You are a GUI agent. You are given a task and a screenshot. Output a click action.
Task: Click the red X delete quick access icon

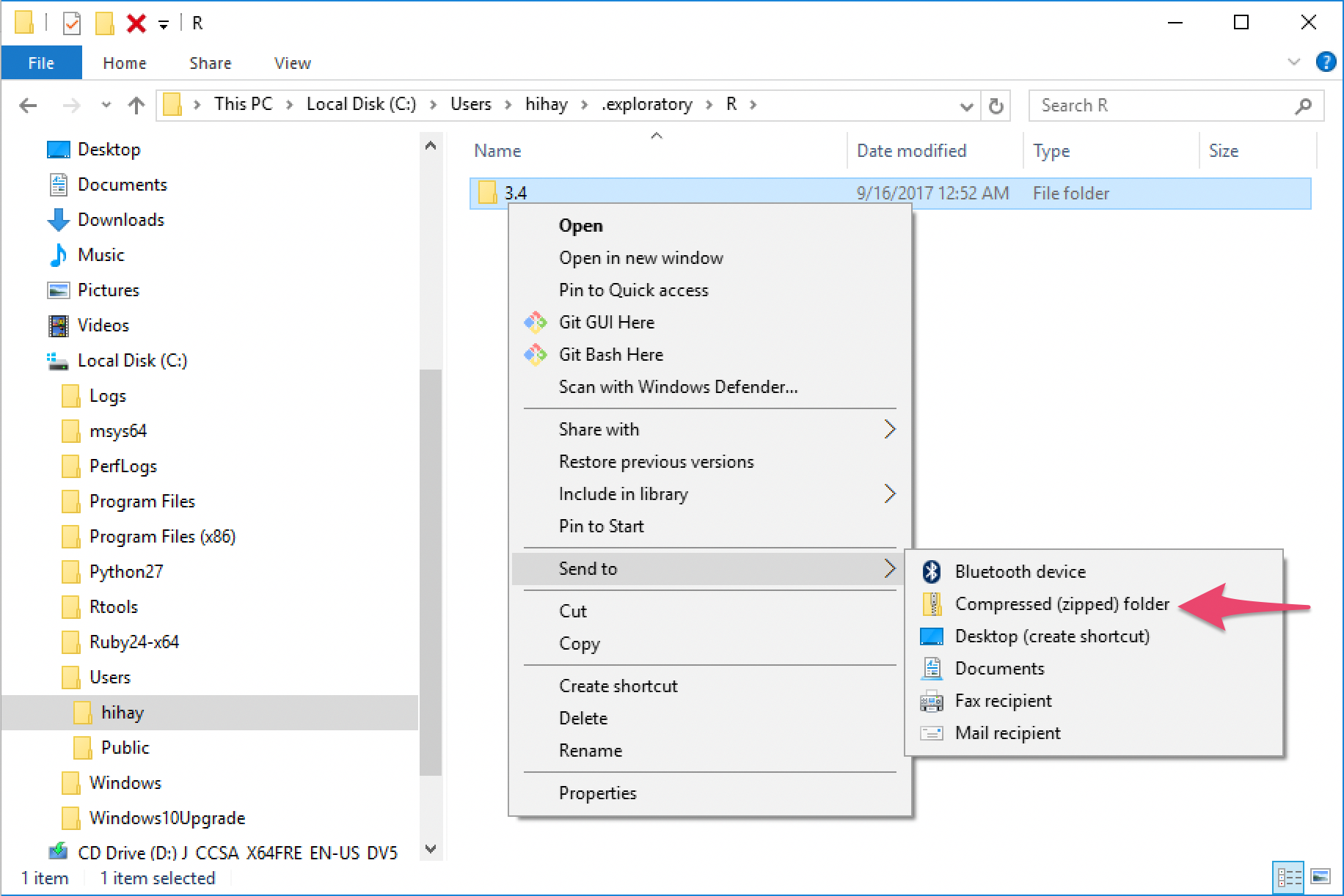(x=136, y=23)
